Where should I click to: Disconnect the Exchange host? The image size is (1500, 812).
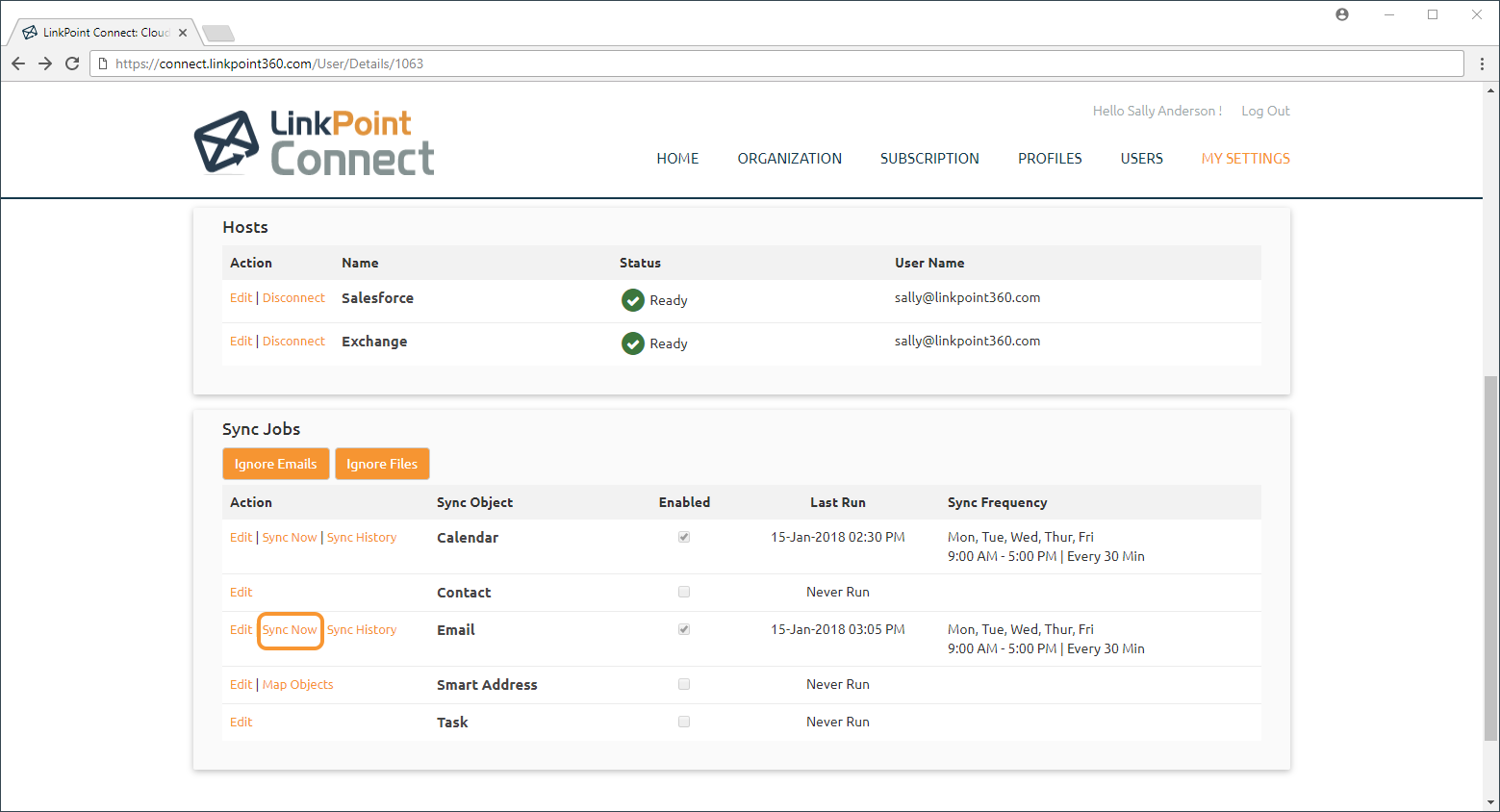(293, 342)
